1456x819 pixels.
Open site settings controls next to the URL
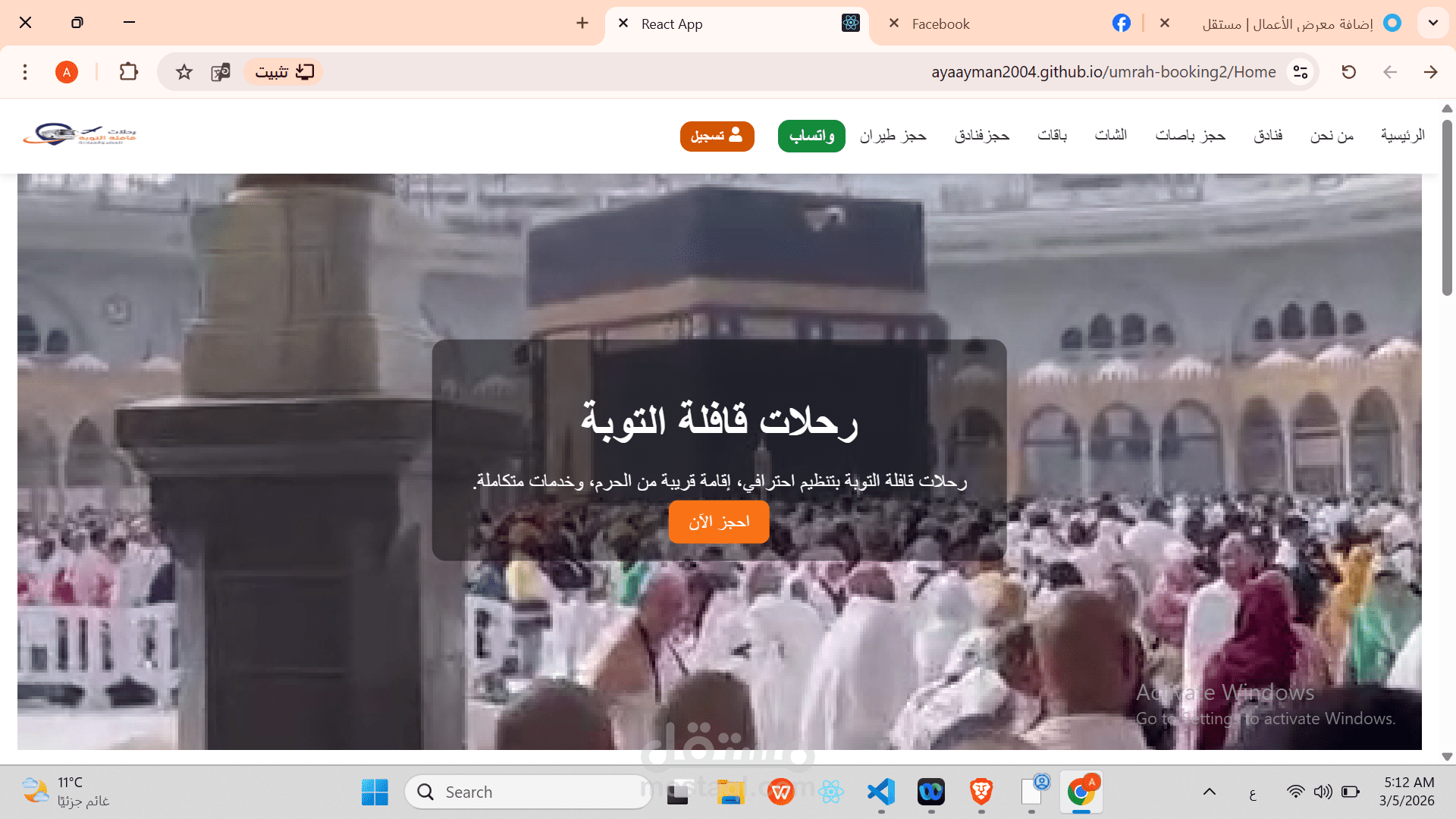point(1300,71)
